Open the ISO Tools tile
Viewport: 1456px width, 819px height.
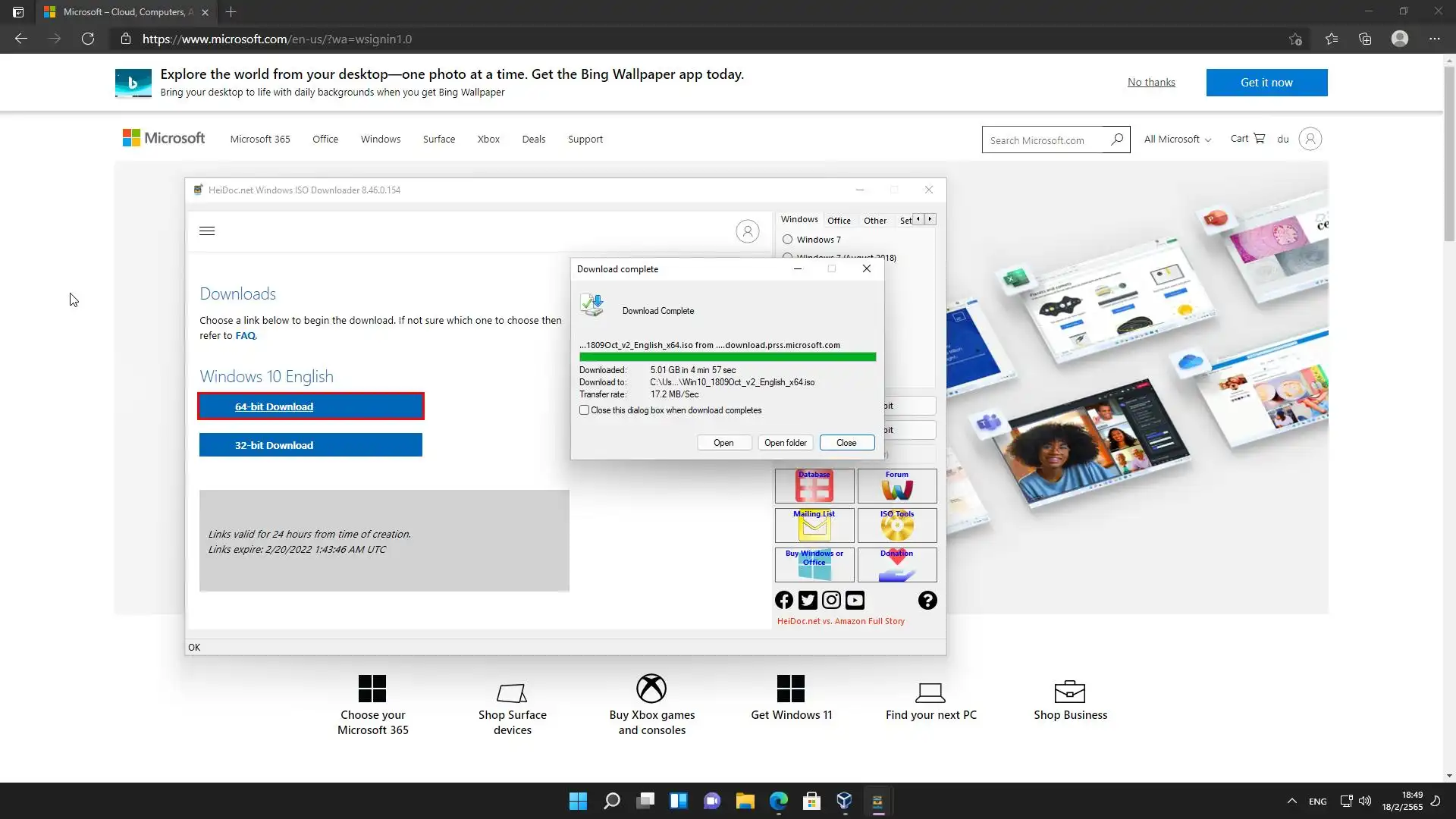(x=897, y=525)
